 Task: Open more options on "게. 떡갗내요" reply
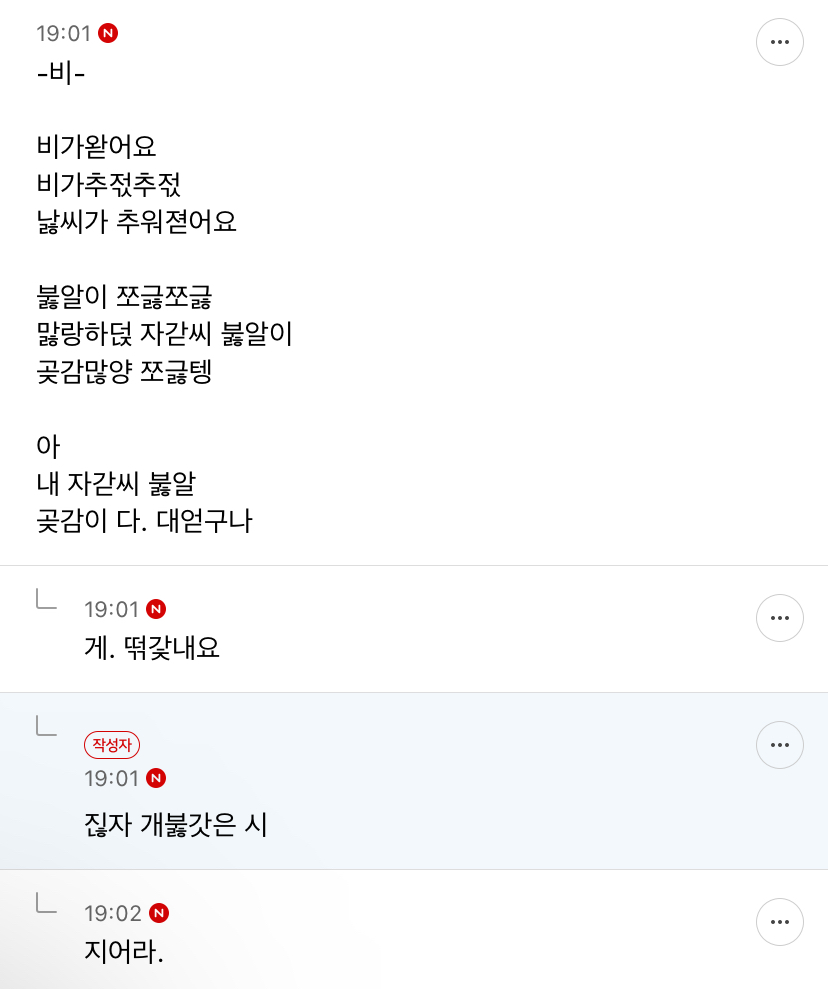tap(779, 618)
